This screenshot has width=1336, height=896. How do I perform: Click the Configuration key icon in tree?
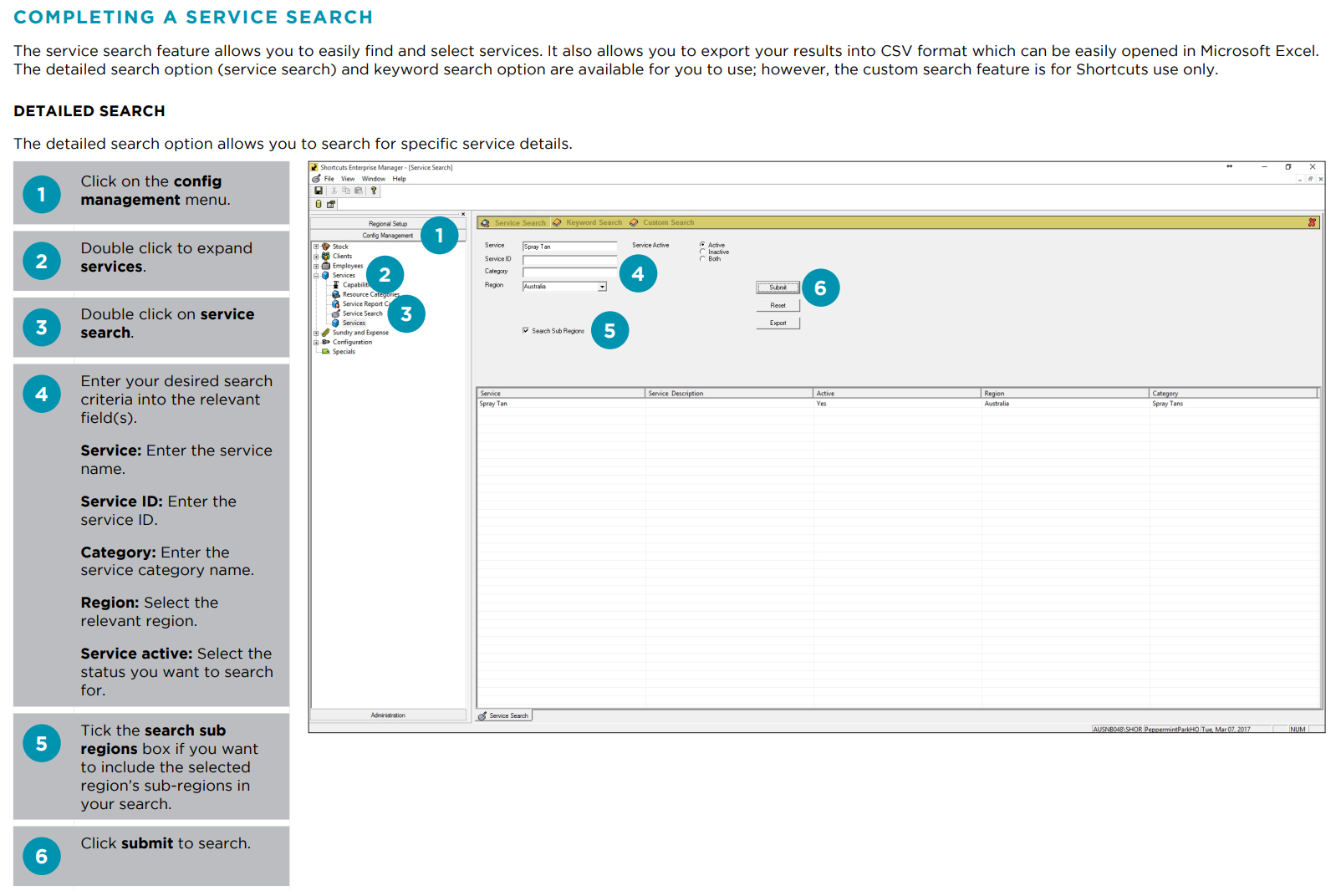point(326,342)
